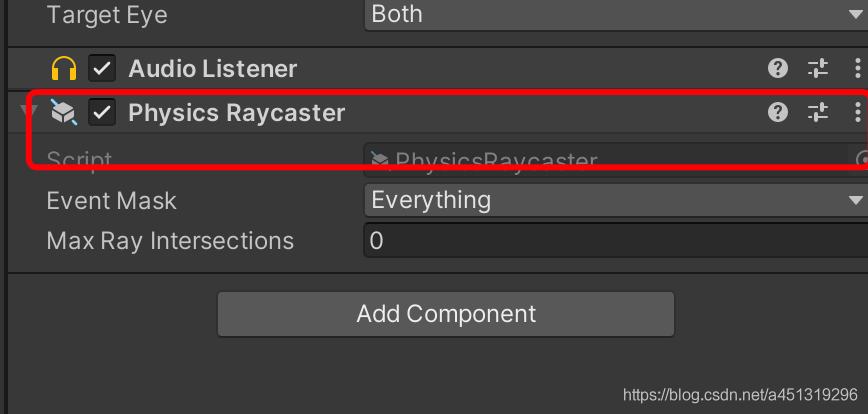Viewport: 868px width, 414px height.
Task: Open Physics Raycaster more options menu
Action: click(857, 112)
